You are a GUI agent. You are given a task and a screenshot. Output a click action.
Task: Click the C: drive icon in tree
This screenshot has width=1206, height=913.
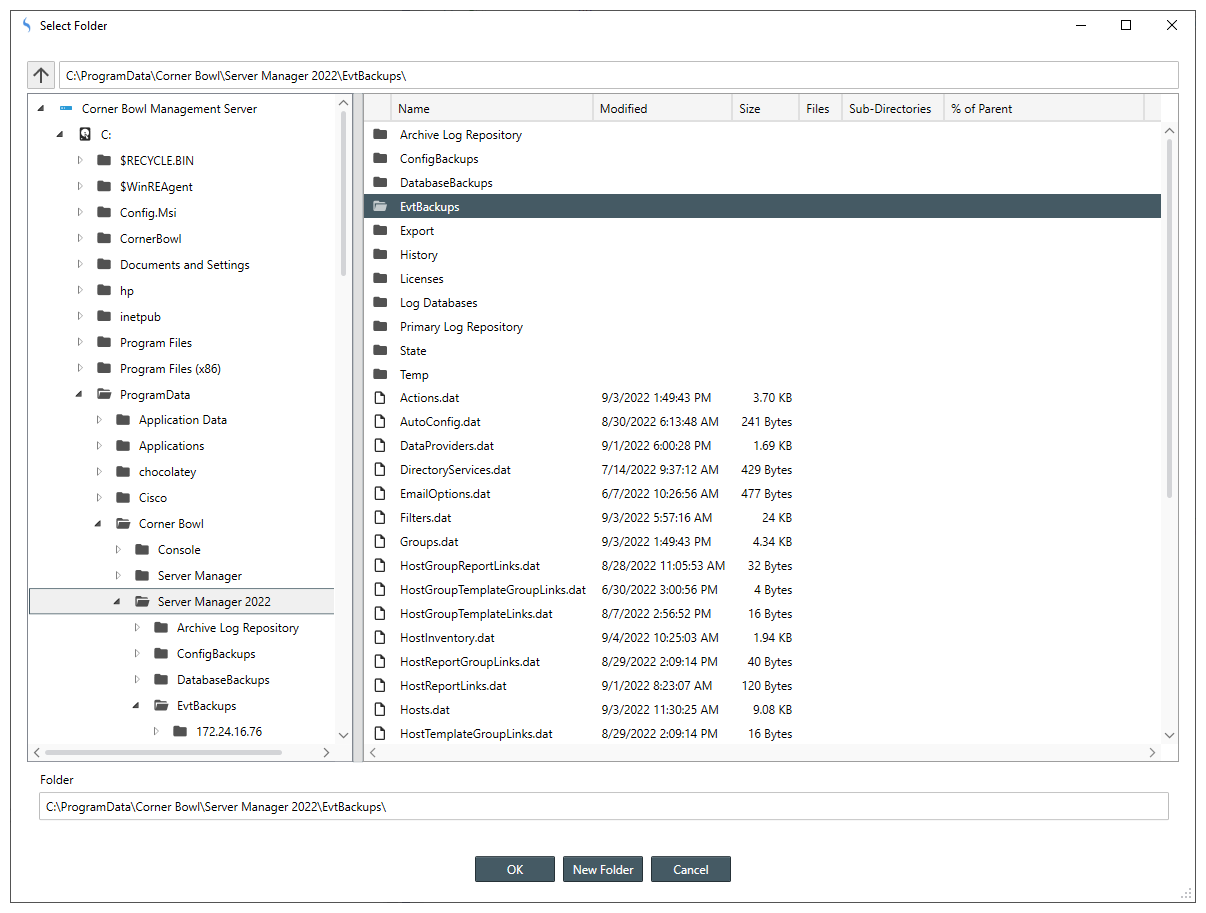[85, 135]
